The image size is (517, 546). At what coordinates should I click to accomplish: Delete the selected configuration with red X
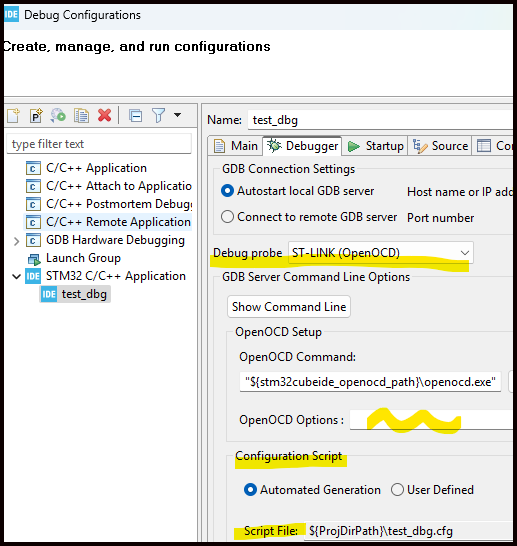click(x=104, y=115)
